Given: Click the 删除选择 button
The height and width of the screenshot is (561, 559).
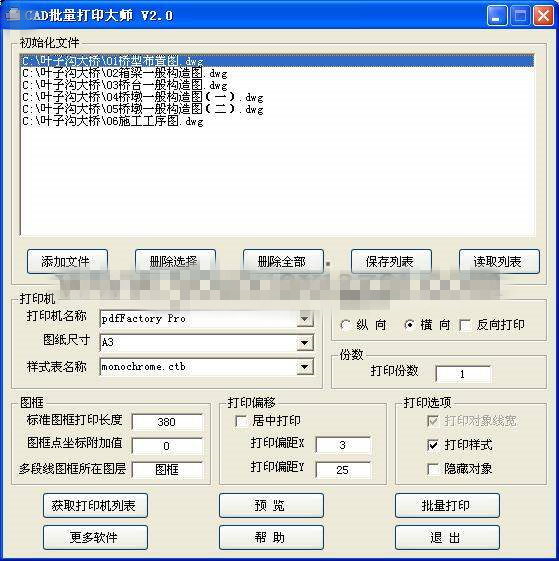Looking at the screenshot, I should (175, 262).
